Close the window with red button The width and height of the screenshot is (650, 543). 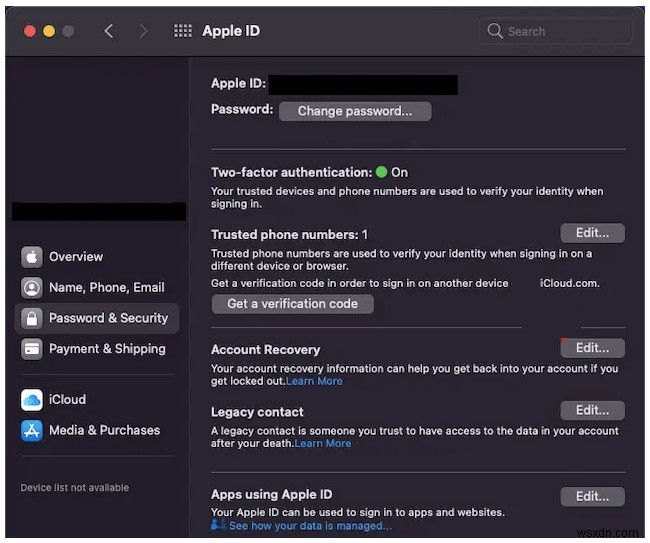click(29, 31)
